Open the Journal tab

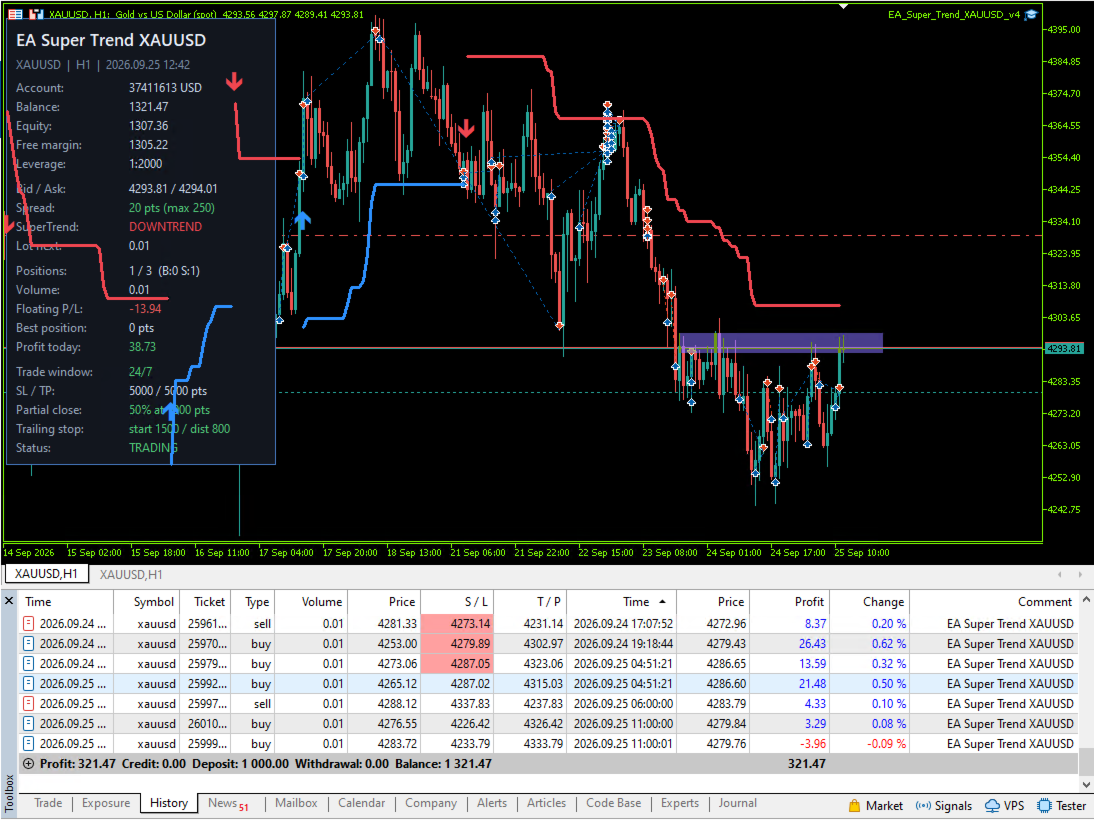point(737,803)
